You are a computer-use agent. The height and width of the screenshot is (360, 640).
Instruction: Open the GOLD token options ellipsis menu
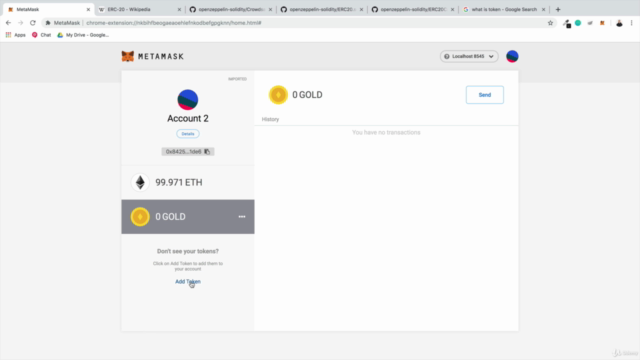click(242, 217)
